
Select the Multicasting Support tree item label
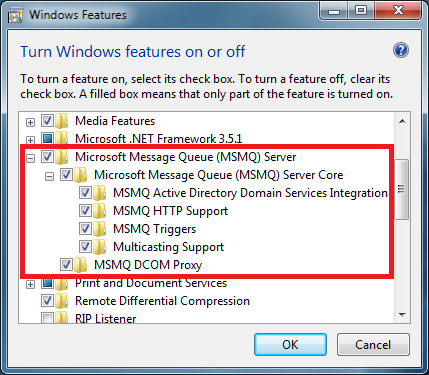[x=169, y=247]
